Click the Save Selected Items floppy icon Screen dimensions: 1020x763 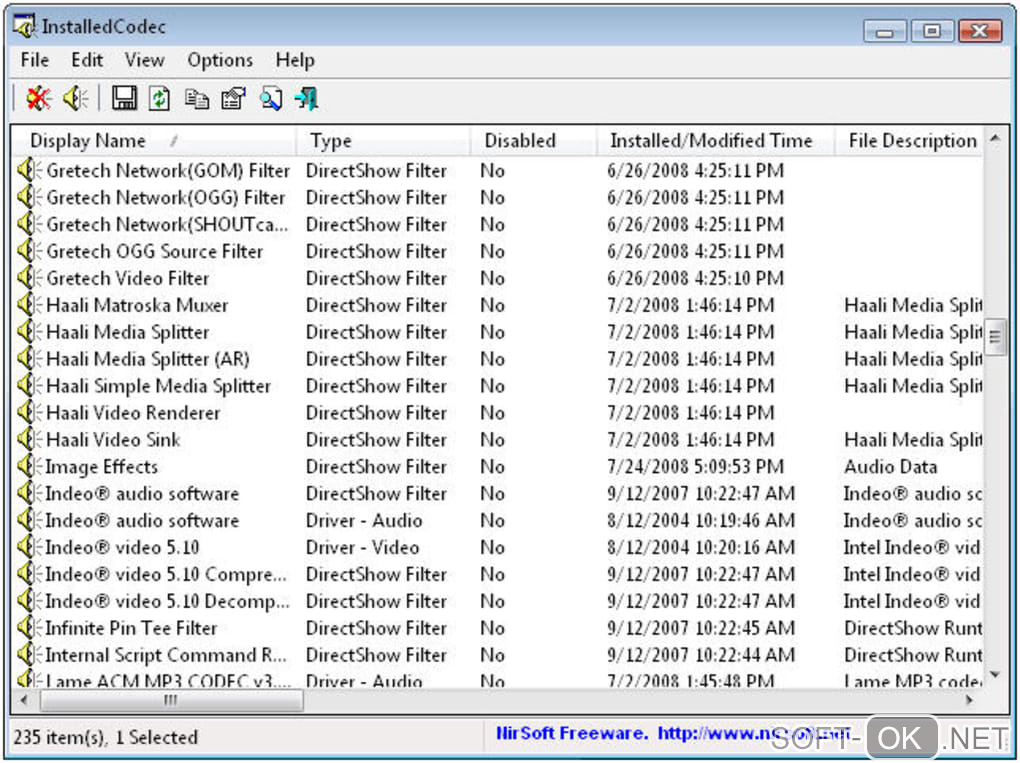pyautogui.click(x=124, y=99)
